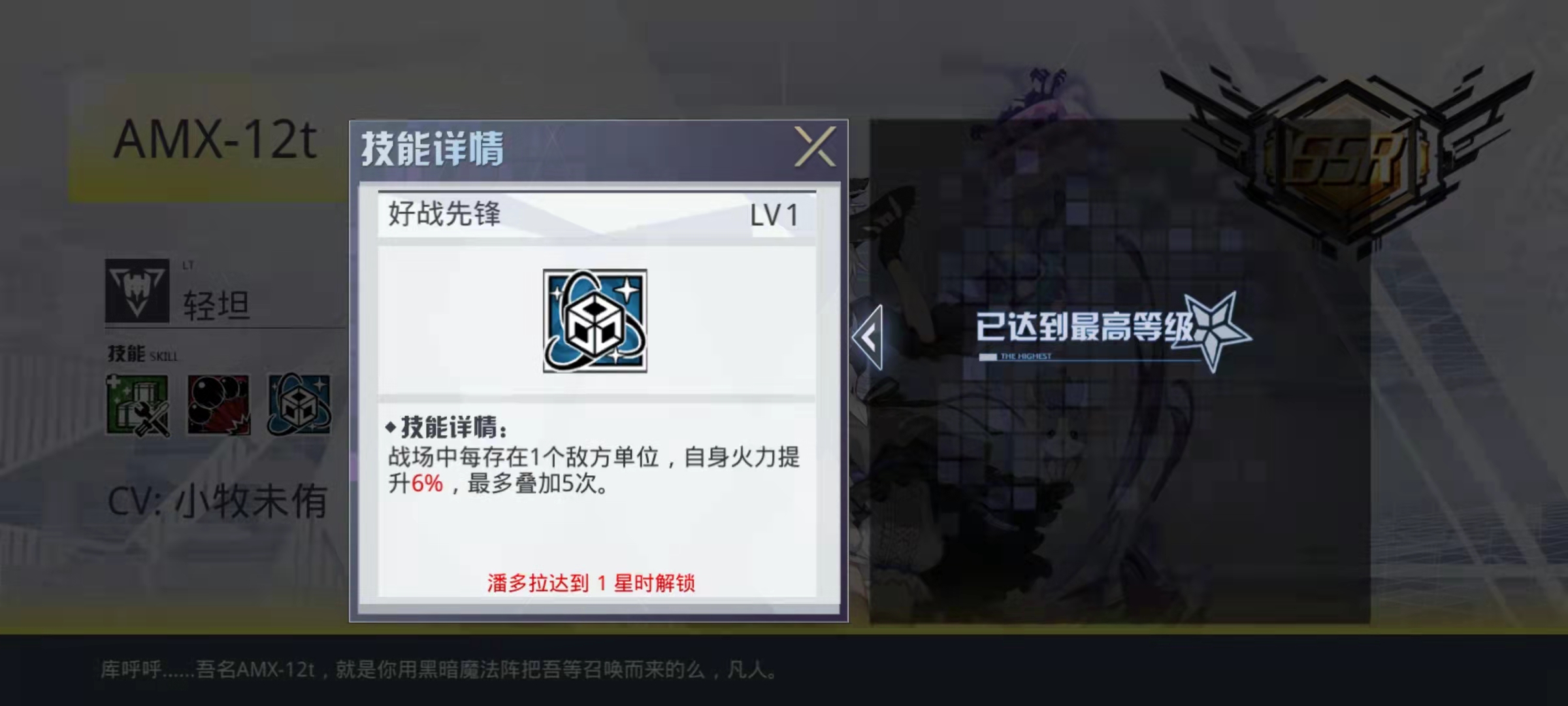Select the blue orbiting-cube skill icon
Viewport: 1568px width, 706px height.
299,405
